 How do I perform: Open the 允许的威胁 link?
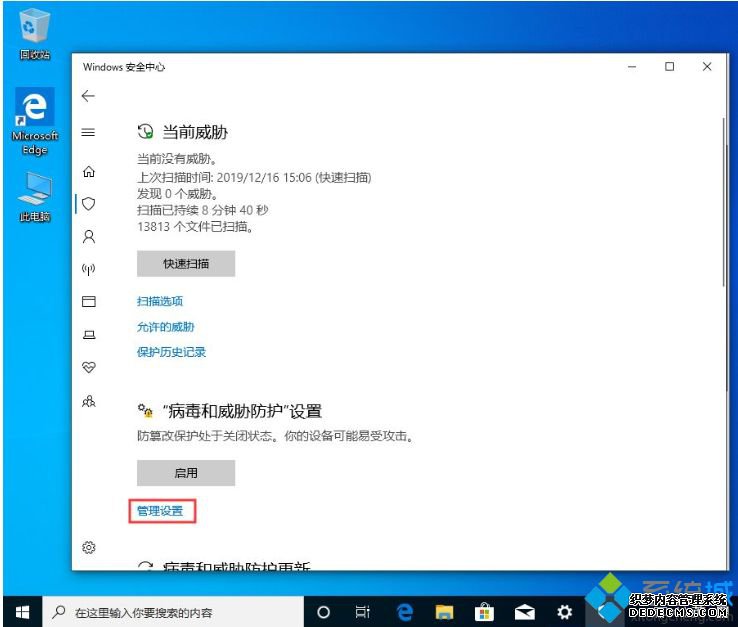tap(165, 327)
